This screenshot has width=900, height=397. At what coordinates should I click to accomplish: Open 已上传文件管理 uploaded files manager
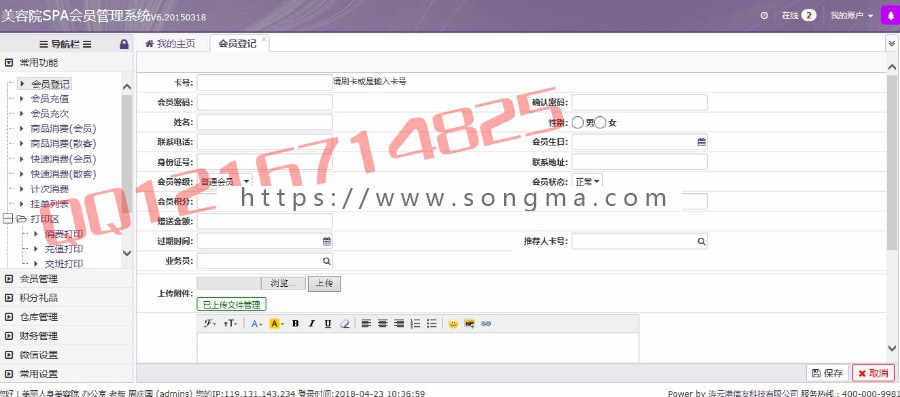tap(231, 304)
